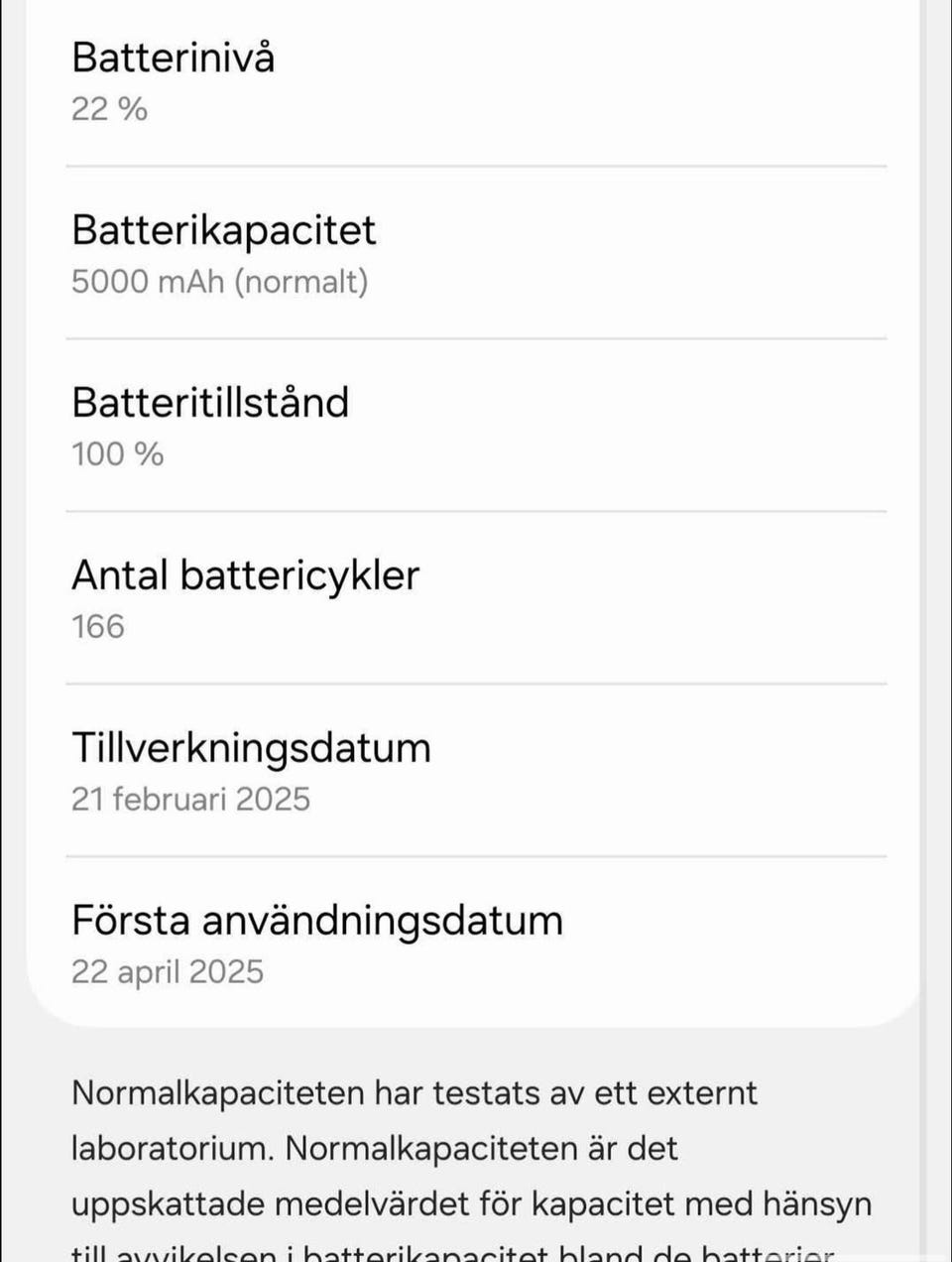Screen dimensions: 952x1262
Task: Select the 22 % battery level value
Action: (x=109, y=108)
